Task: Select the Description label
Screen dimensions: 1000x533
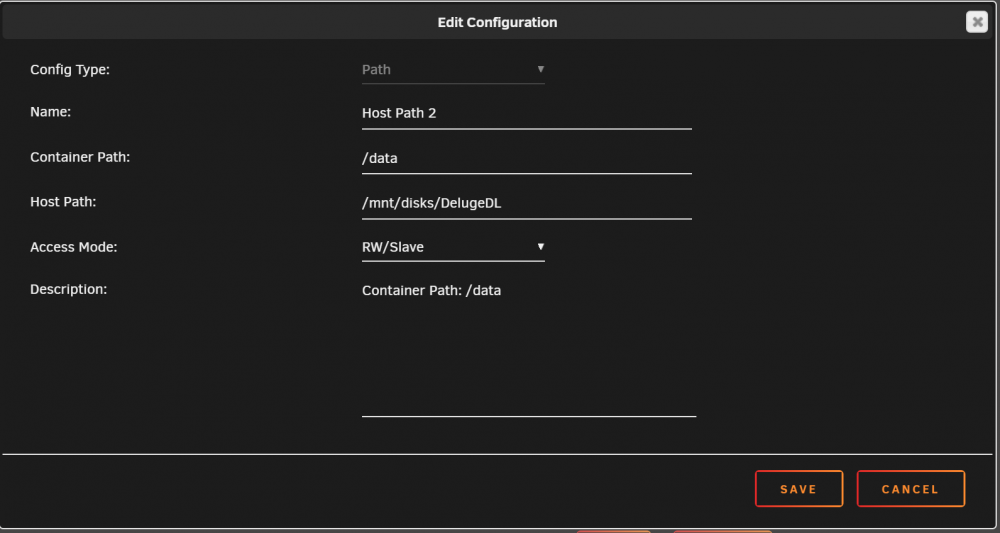Action: click(x=68, y=289)
